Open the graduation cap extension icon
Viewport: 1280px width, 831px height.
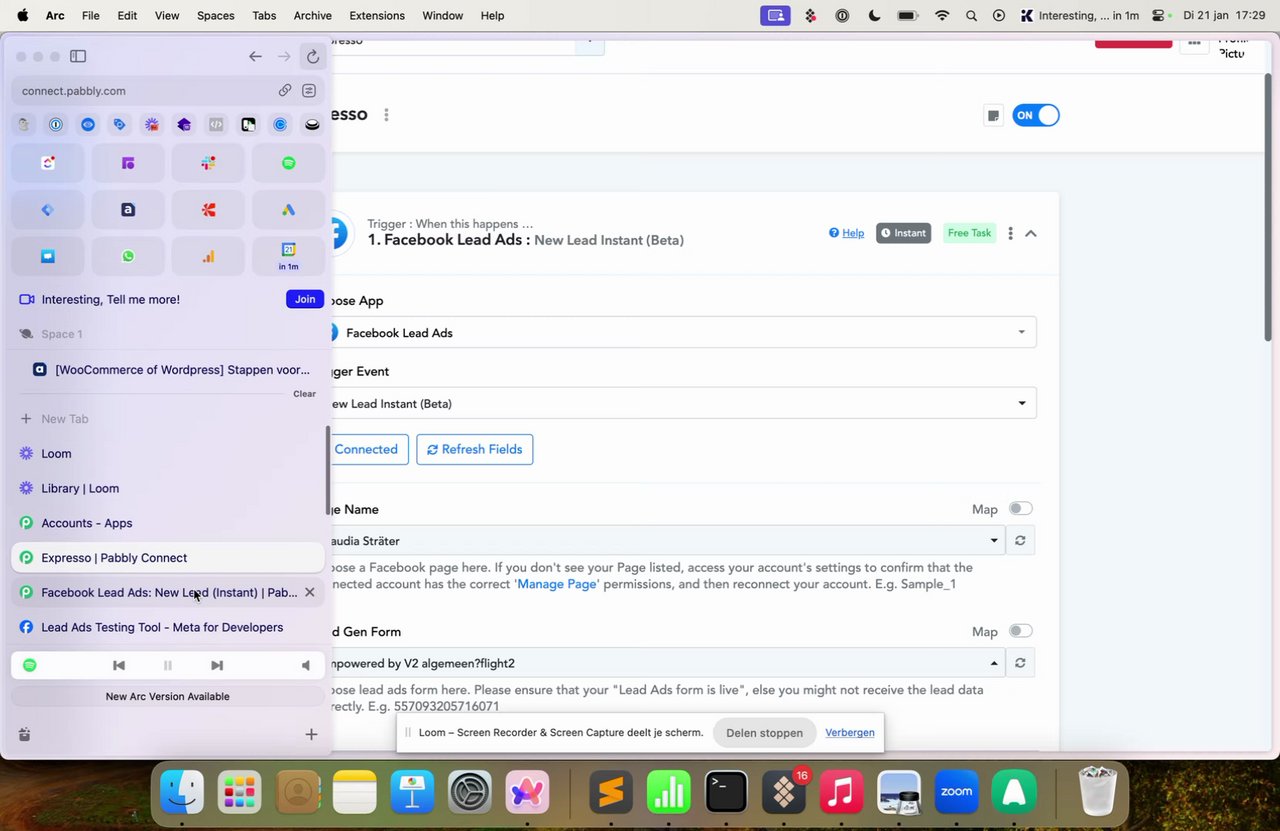click(184, 125)
